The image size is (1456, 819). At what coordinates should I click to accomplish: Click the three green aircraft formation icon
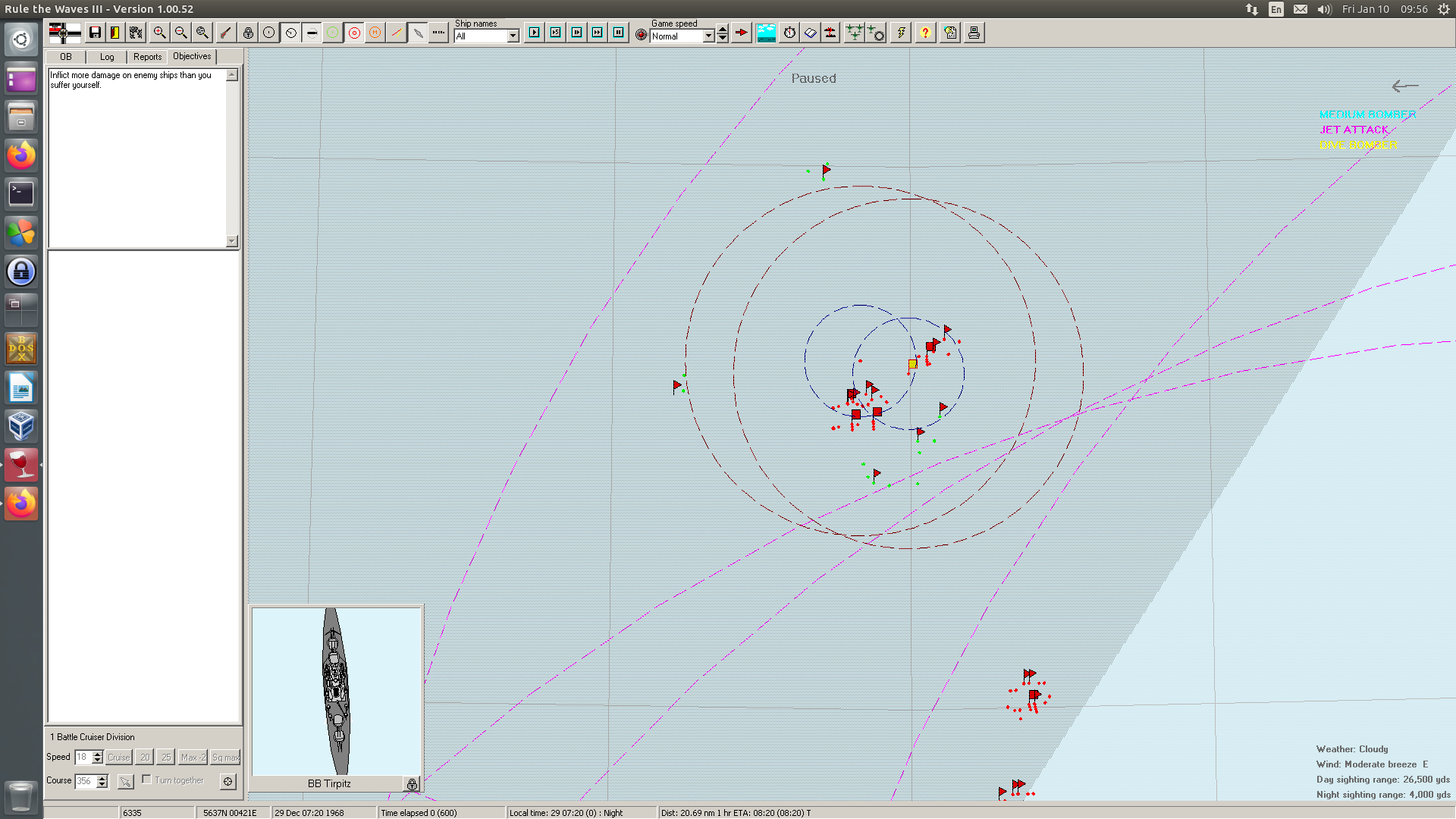point(854,33)
